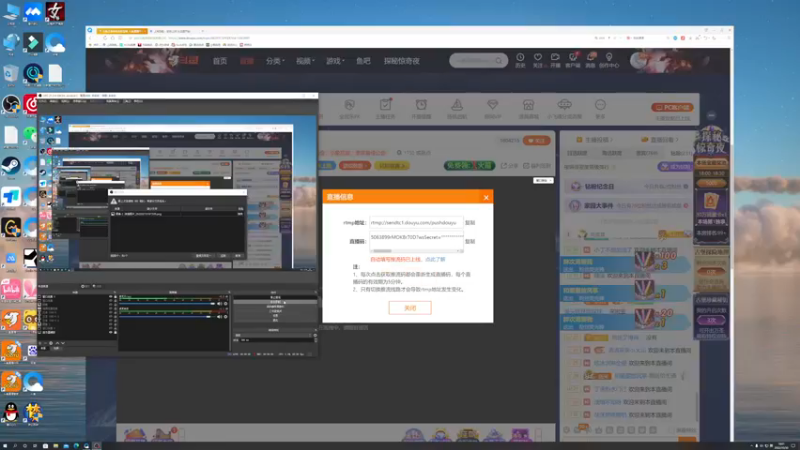800x450 pixels.
Task: Open the 鱼吧 tab in Douyu nav
Action: coord(363,61)
